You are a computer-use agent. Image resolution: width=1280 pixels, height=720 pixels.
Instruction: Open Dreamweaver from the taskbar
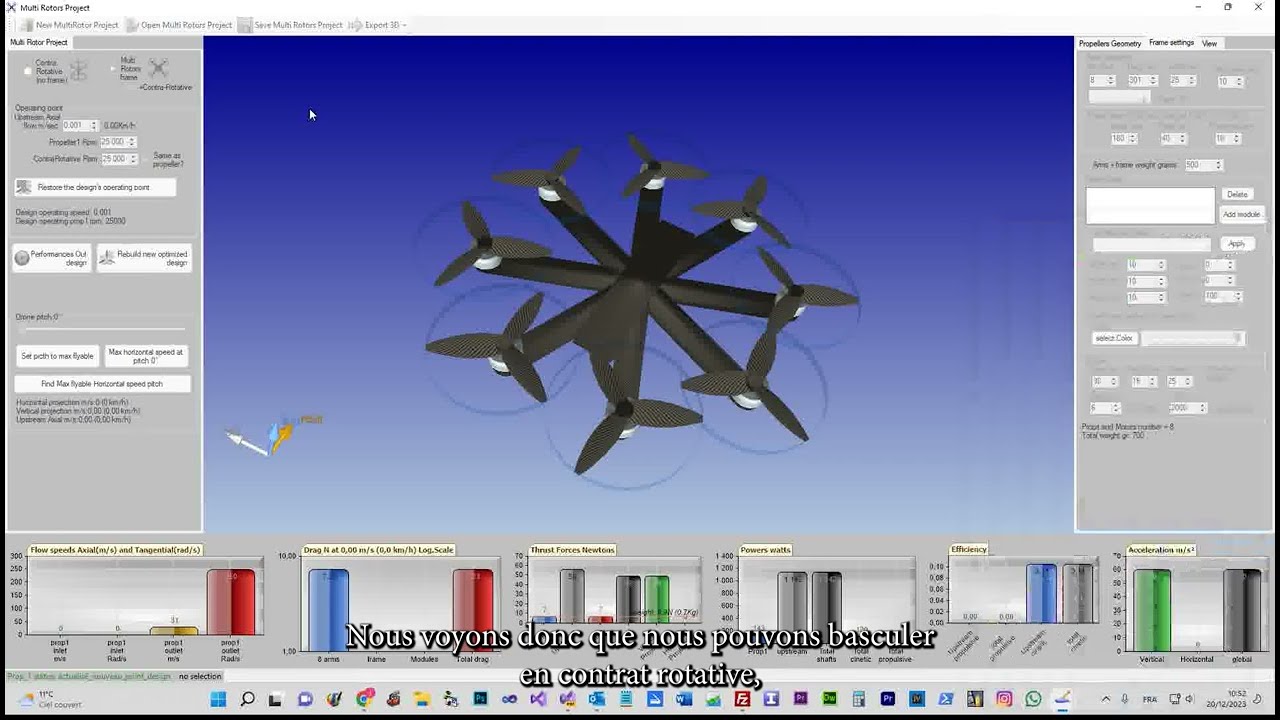(x=829, y=699)
